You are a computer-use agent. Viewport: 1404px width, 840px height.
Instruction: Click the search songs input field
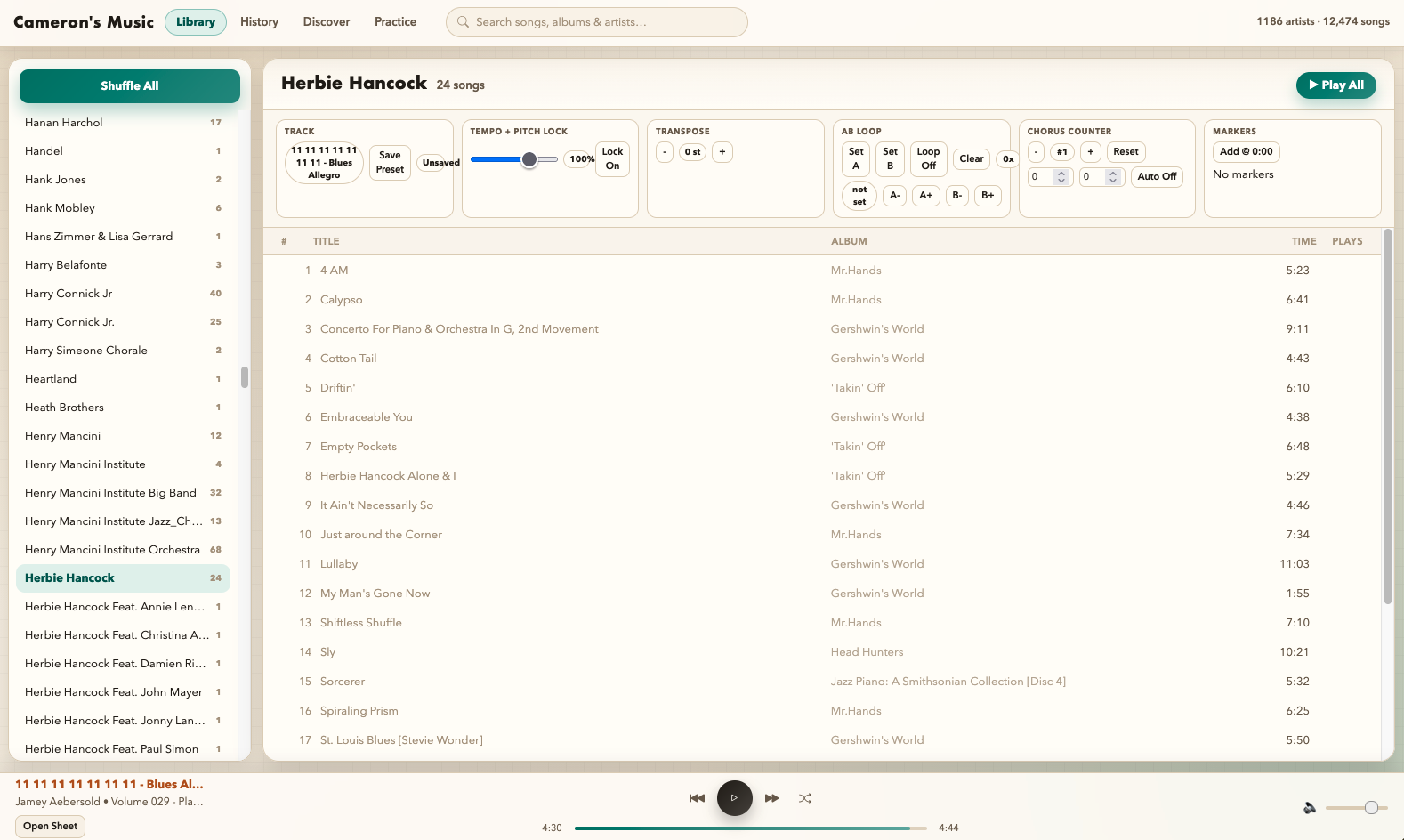[x=597, y=22]
